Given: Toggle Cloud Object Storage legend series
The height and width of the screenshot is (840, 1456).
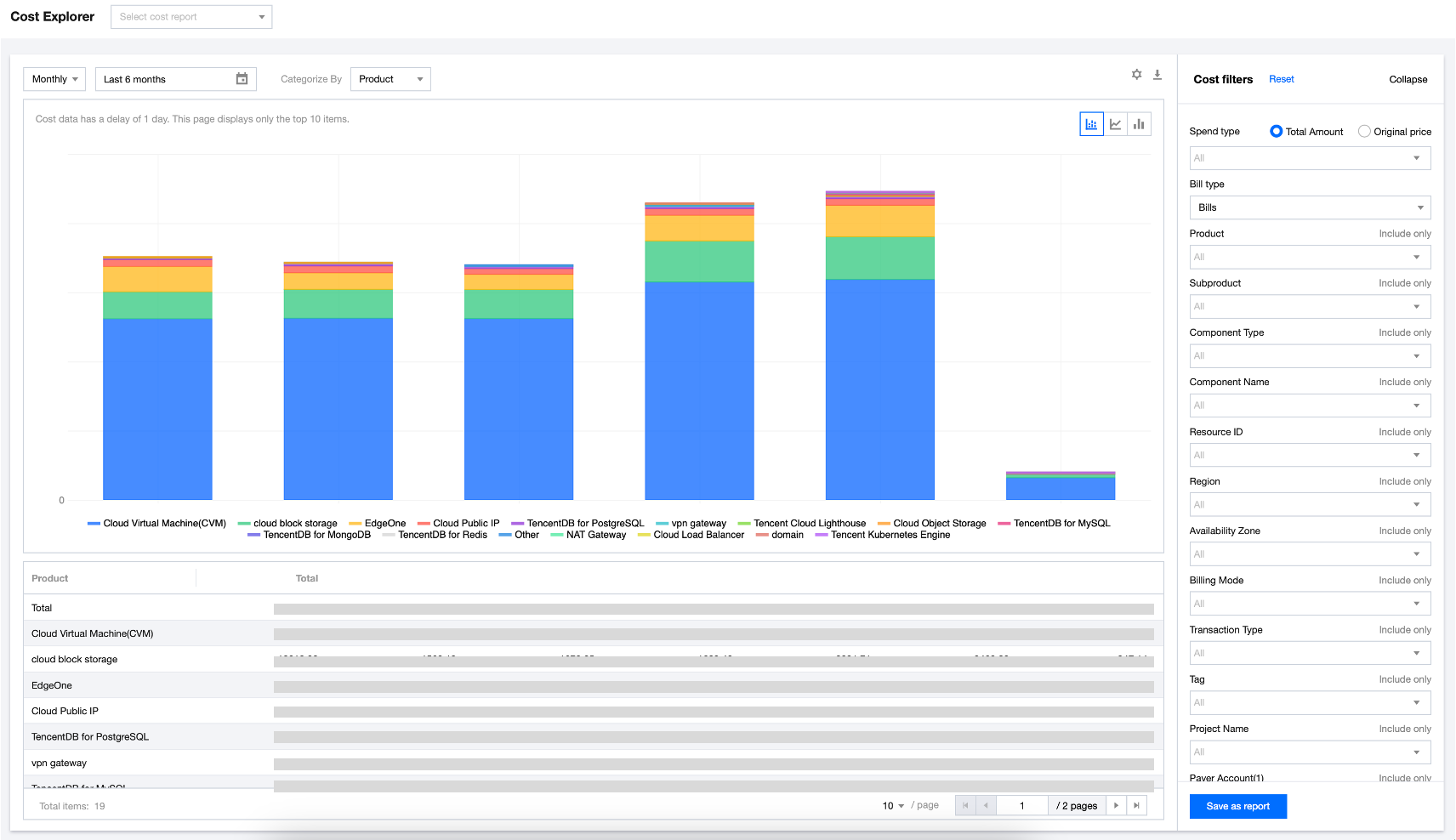Looking at the screenshot, I should pyautogui.click(x=932, y=524).
